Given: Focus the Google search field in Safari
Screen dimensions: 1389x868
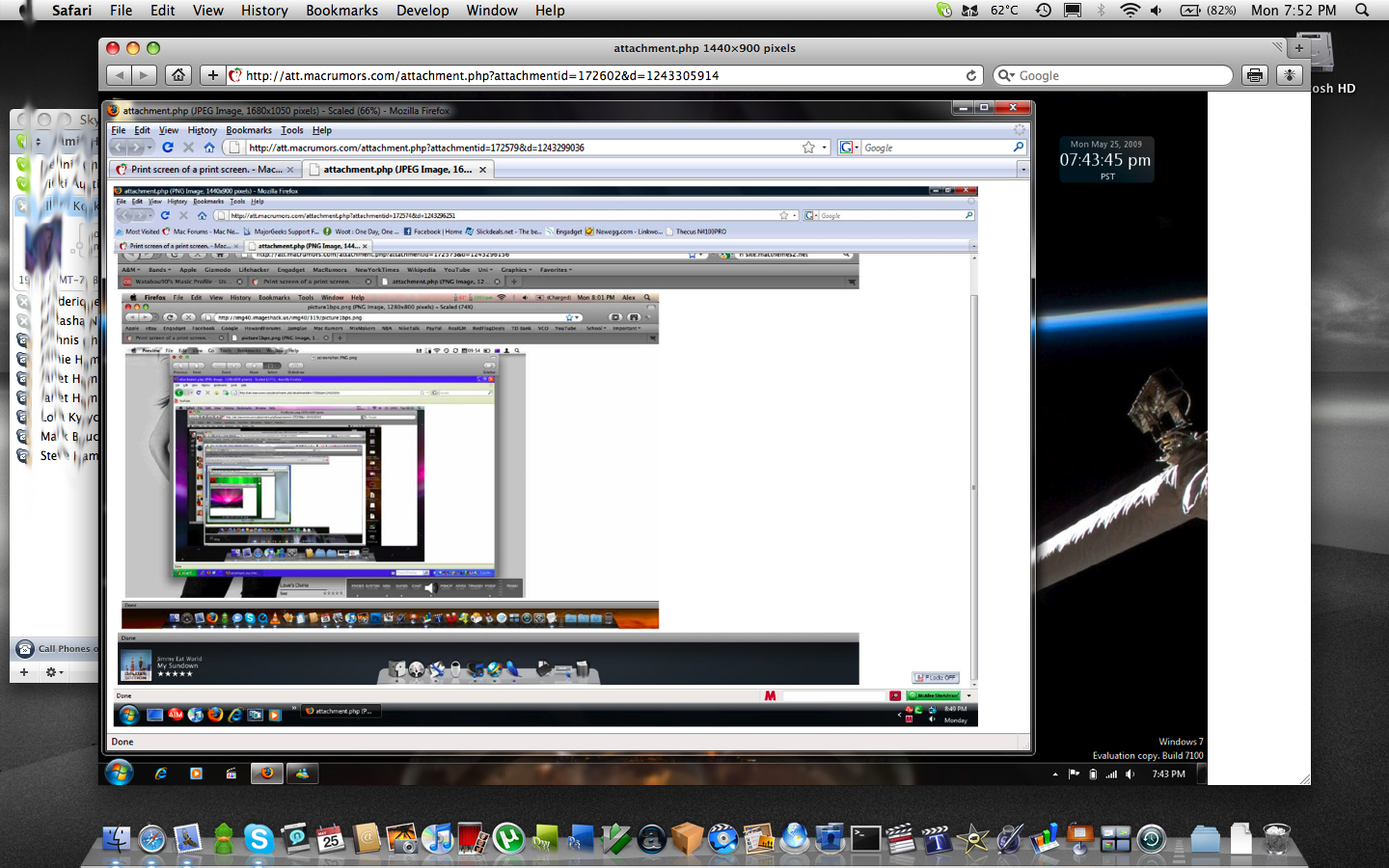Looking at the screenshot, I should [x=1113, y=75].
